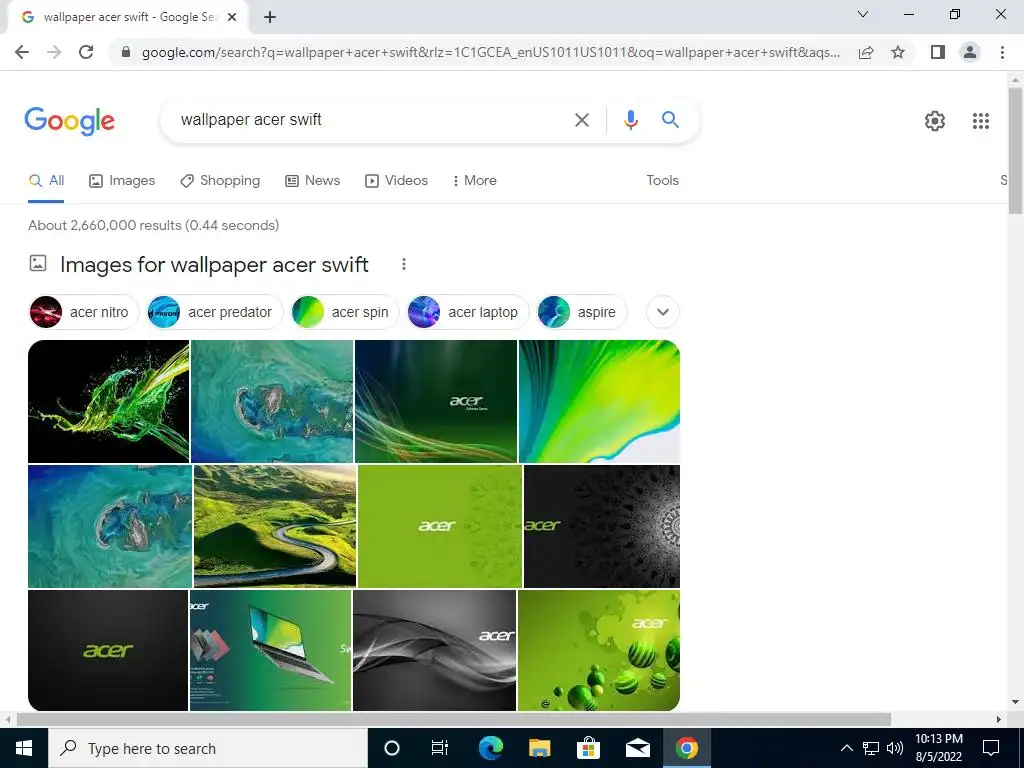The height and width of the screenshot is (768, 1024).
Task: Open search Tools
Action: 662,181
